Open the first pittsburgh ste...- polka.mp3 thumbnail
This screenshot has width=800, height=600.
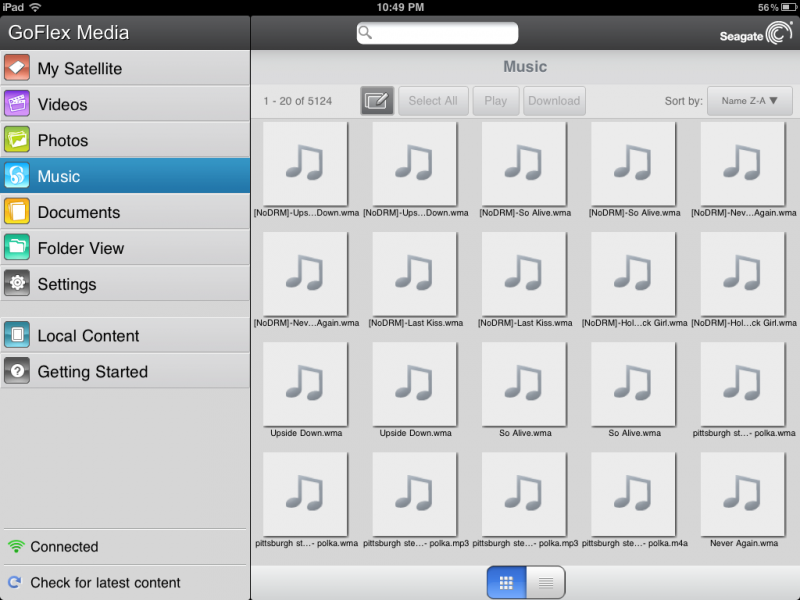click(414, 494)
